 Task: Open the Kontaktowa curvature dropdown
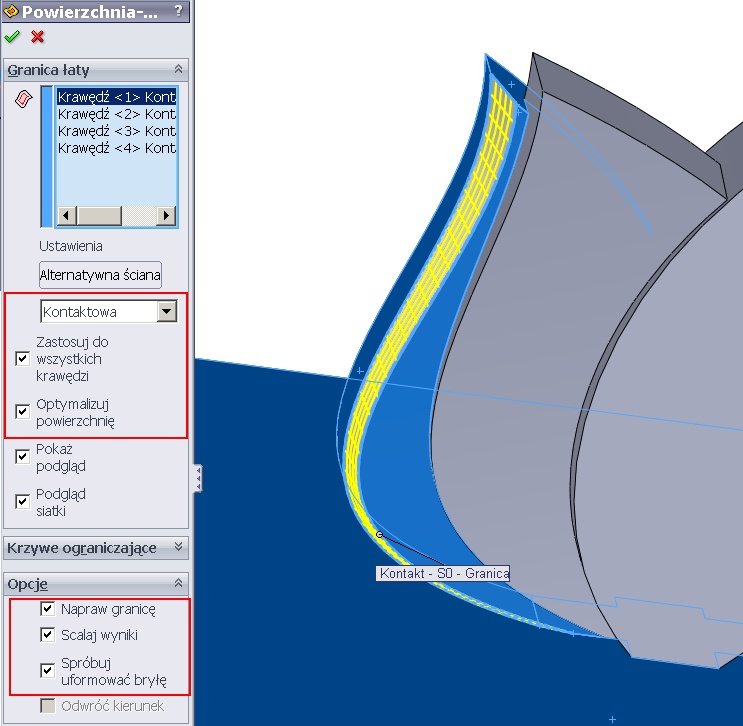coord(167,311)
